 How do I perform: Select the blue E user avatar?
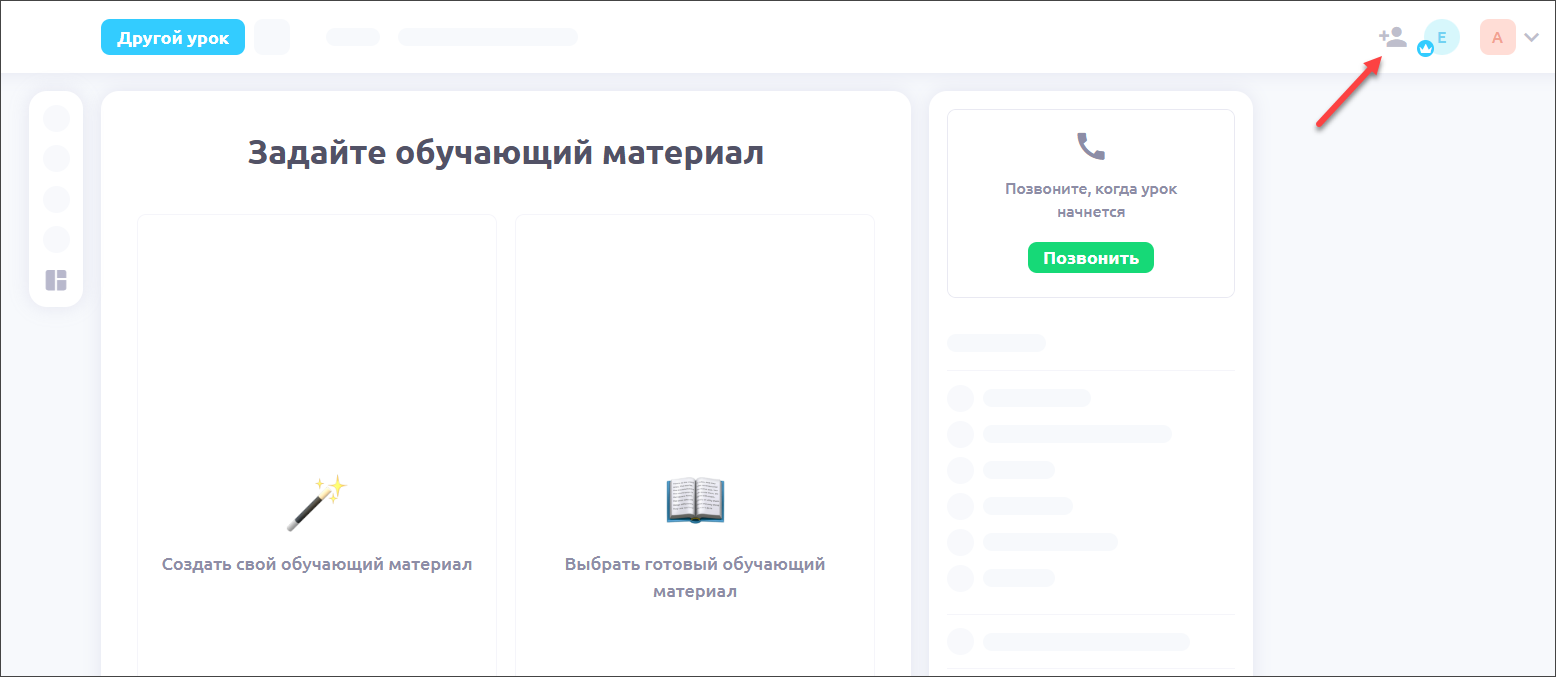click(x=1442, y=37)
